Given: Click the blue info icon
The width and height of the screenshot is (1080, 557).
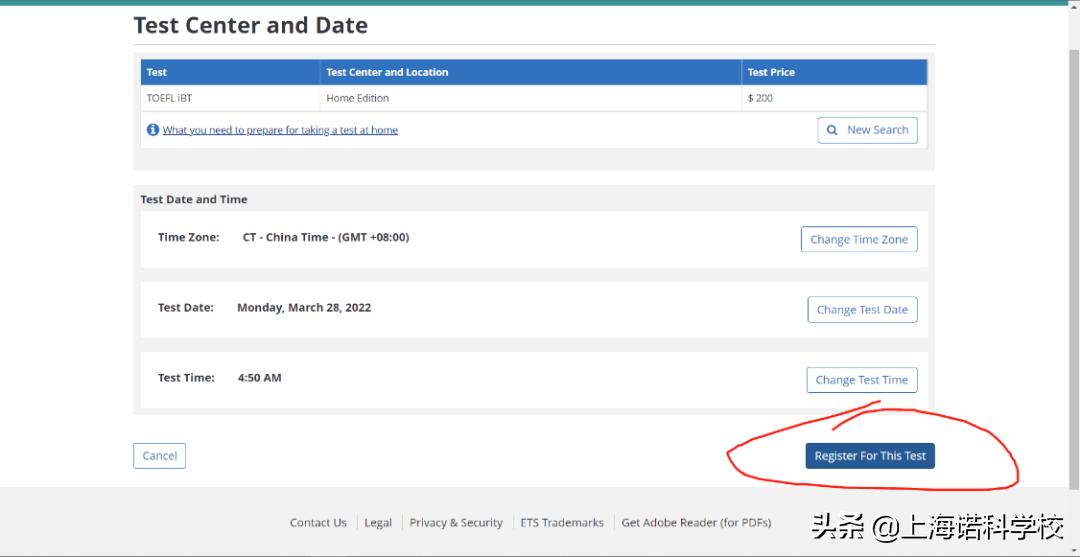Looking at the screenshot, I should 153,129.
